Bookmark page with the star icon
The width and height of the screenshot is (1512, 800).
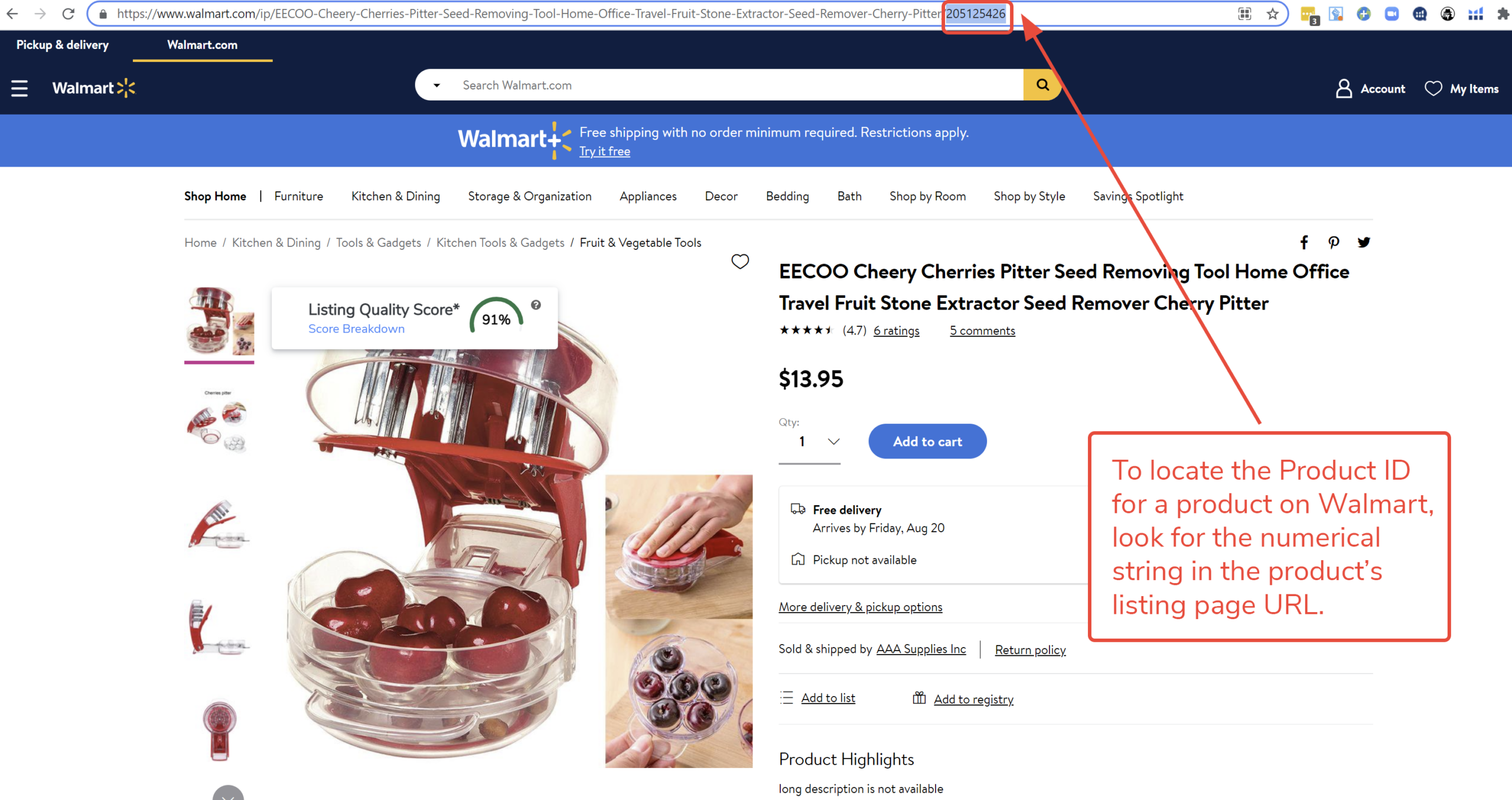(x=1272, y=14)
